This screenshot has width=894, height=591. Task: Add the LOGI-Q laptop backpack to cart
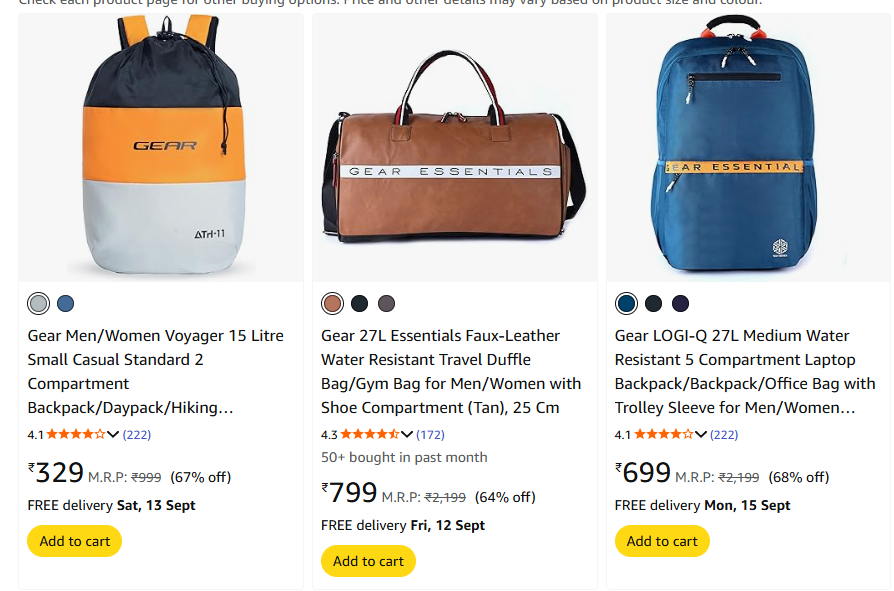point(661,541)
